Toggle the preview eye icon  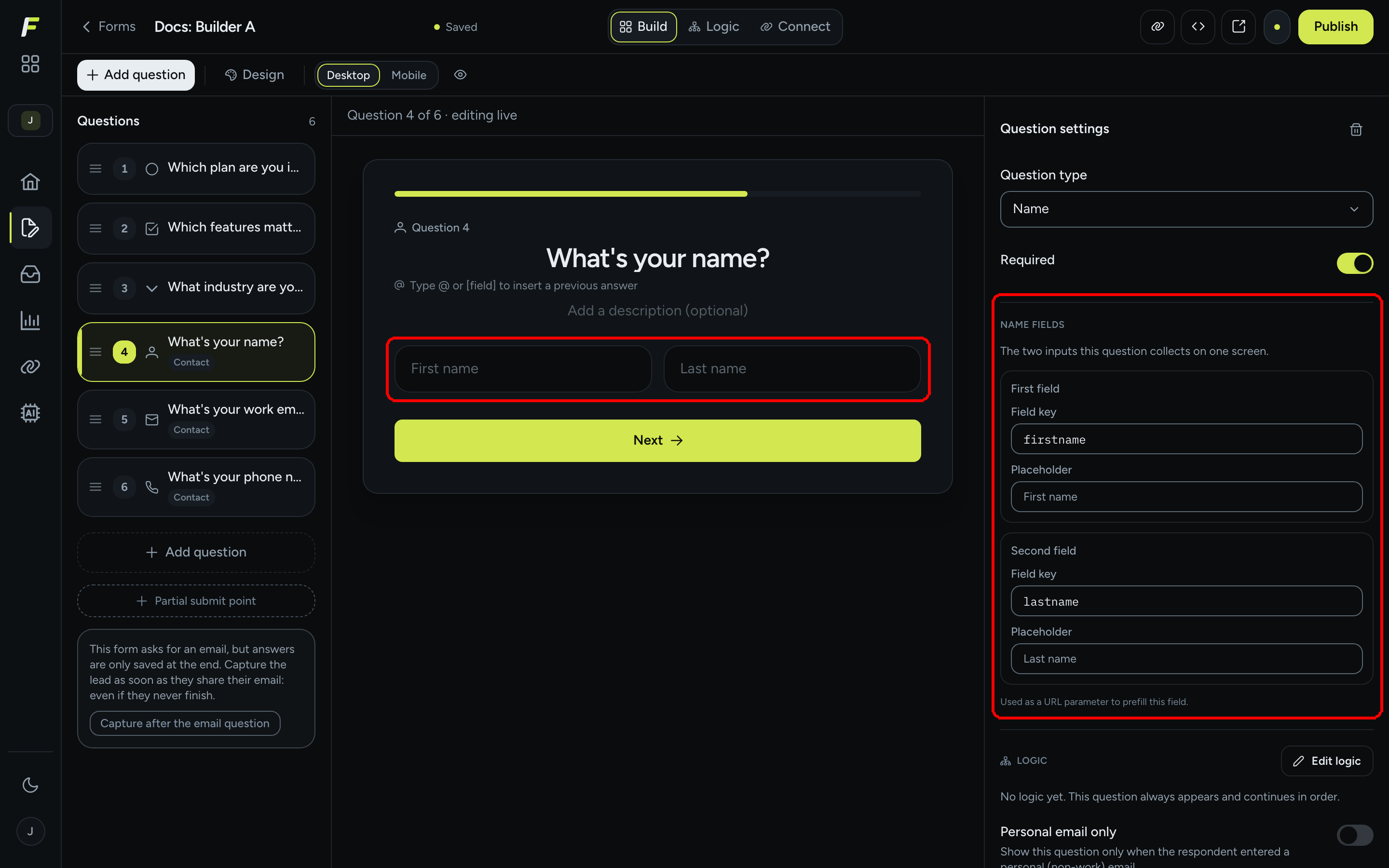[x=460, y=75]
